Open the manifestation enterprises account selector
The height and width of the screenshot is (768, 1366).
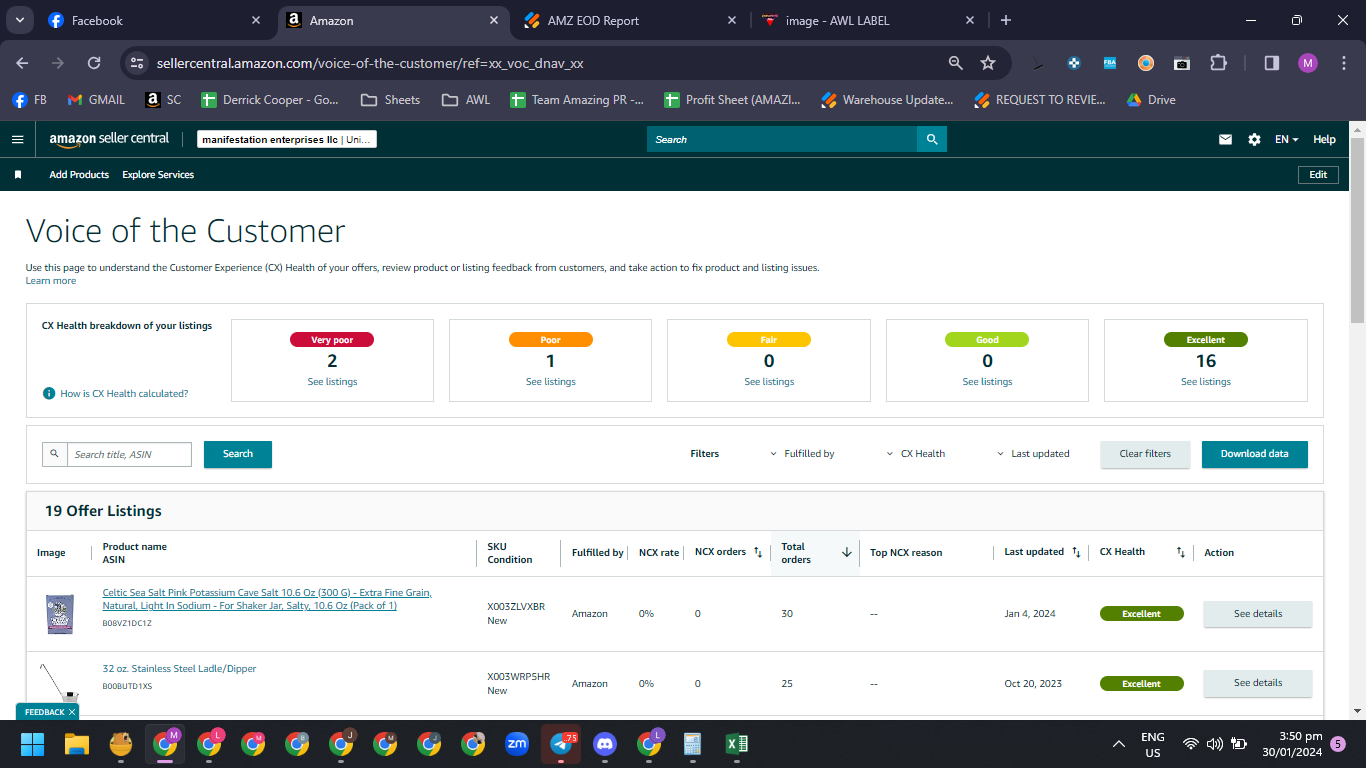(x=286, y=140)
